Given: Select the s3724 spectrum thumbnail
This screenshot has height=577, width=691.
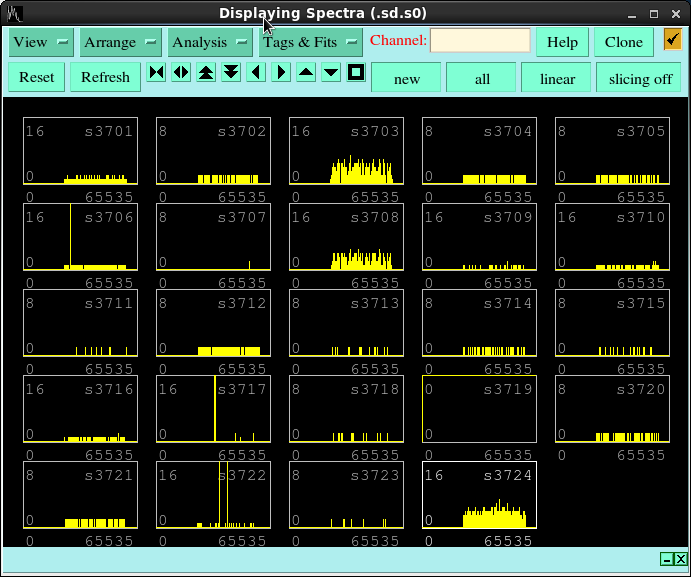Looking at the screenshot, I should point(479,495).
